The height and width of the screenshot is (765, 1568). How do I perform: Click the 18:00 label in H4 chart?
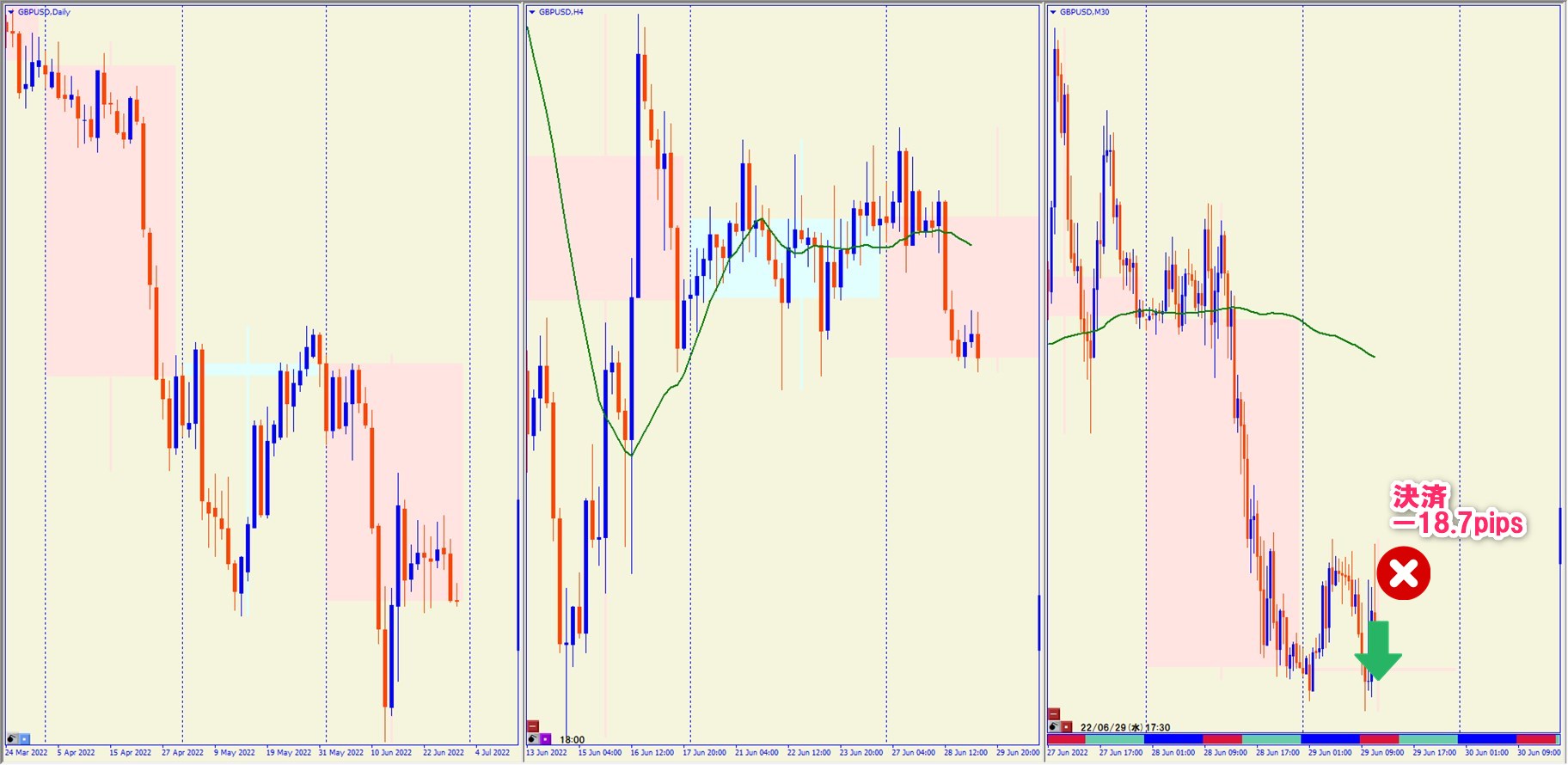point(572,739)
